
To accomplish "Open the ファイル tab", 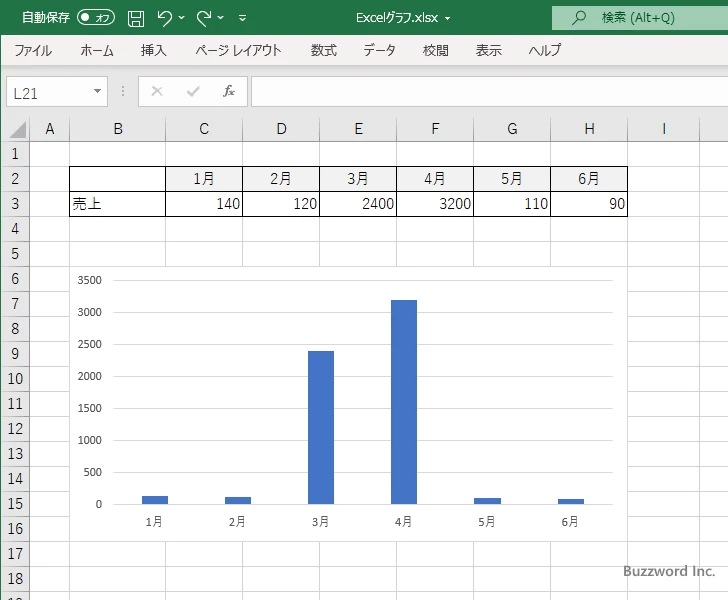I will [x=33, y=50].
